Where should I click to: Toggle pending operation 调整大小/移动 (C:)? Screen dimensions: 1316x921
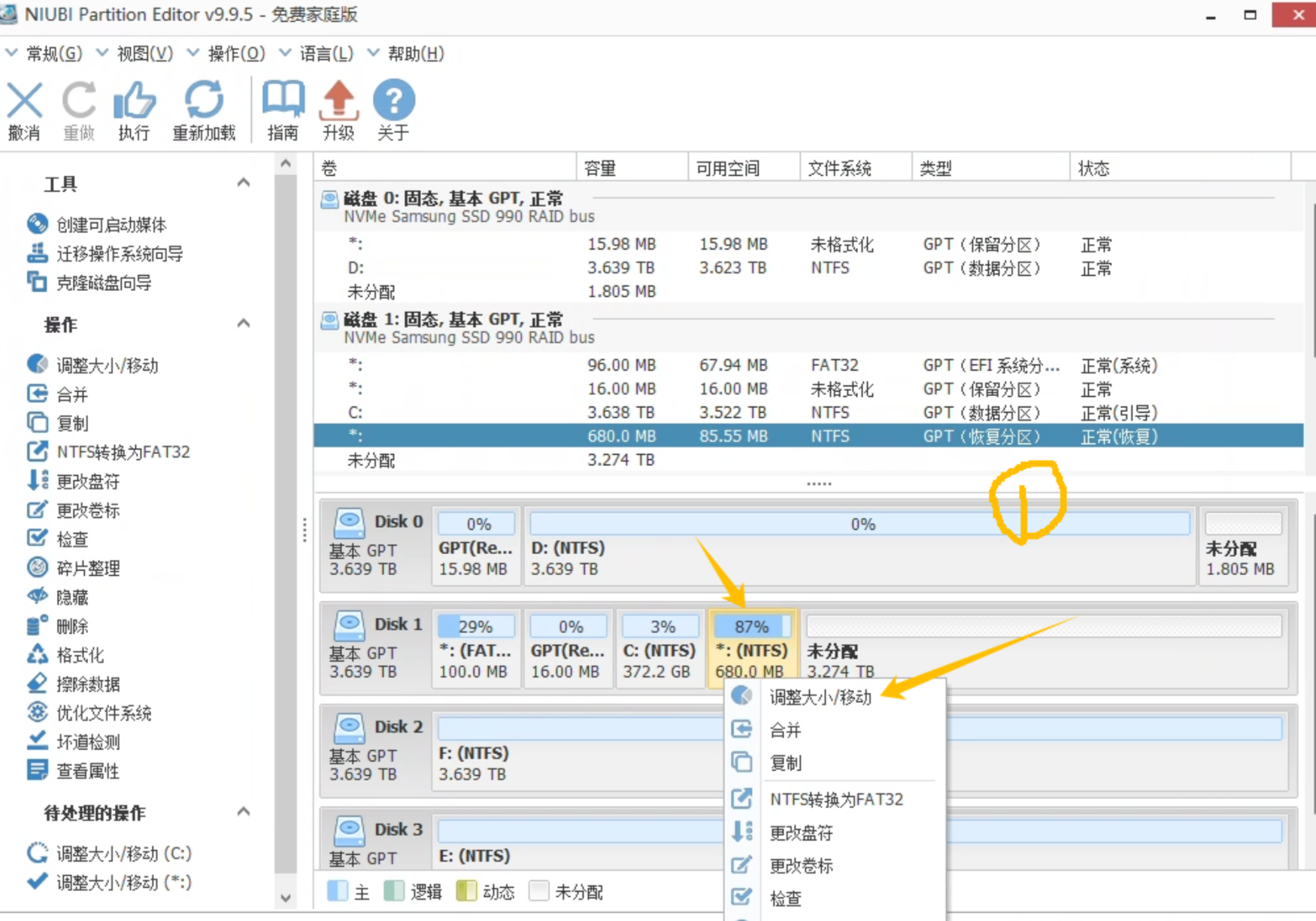[x=37, y=853]
